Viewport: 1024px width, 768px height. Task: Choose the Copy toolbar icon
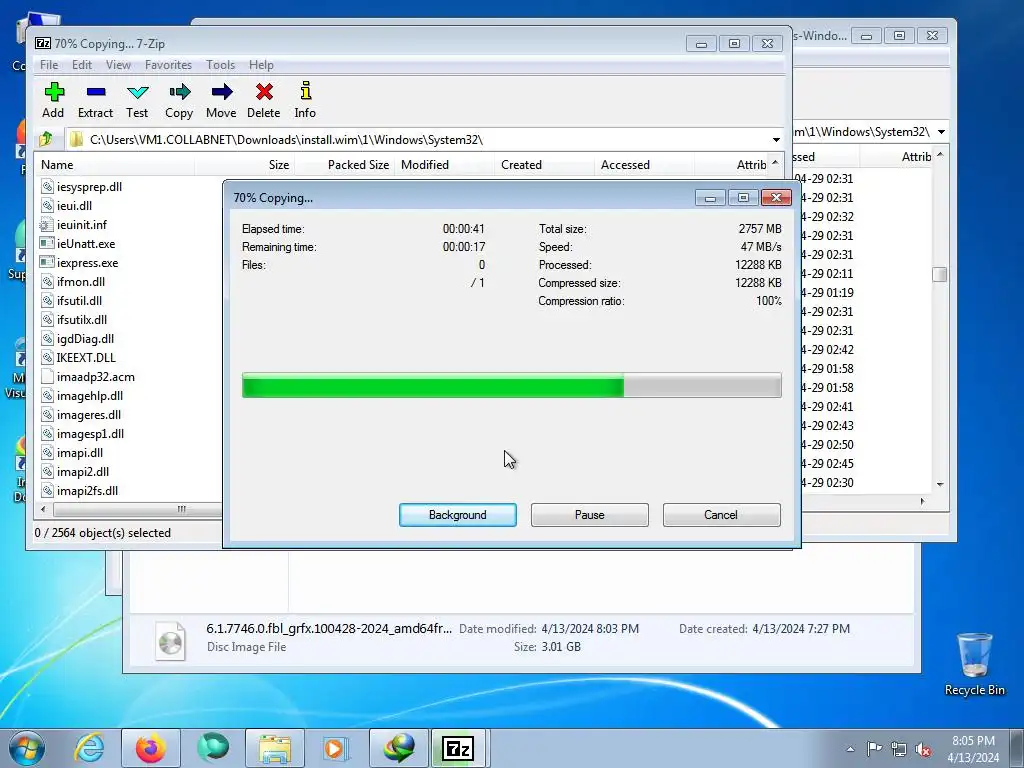(x=179, y=92)
